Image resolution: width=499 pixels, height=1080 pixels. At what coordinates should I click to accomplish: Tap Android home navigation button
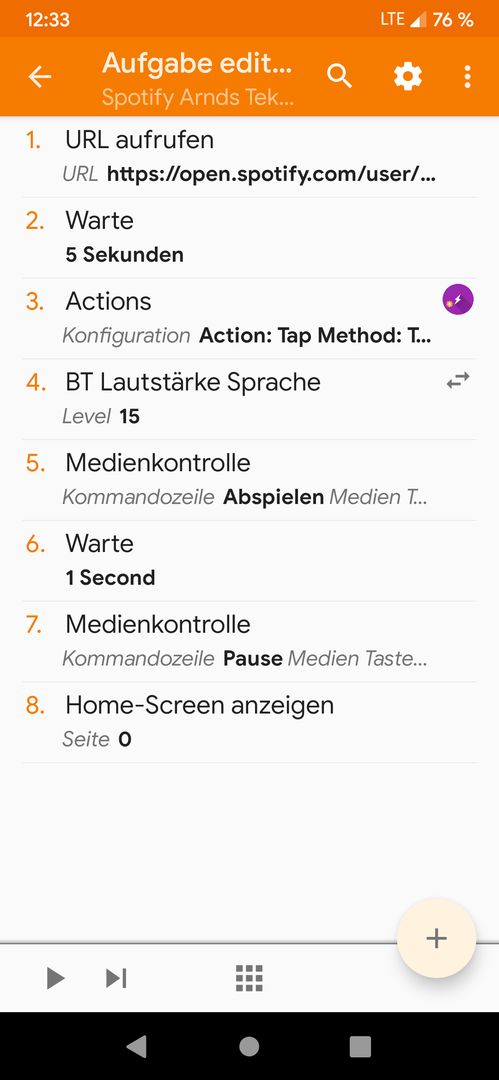coord(249,1046)
